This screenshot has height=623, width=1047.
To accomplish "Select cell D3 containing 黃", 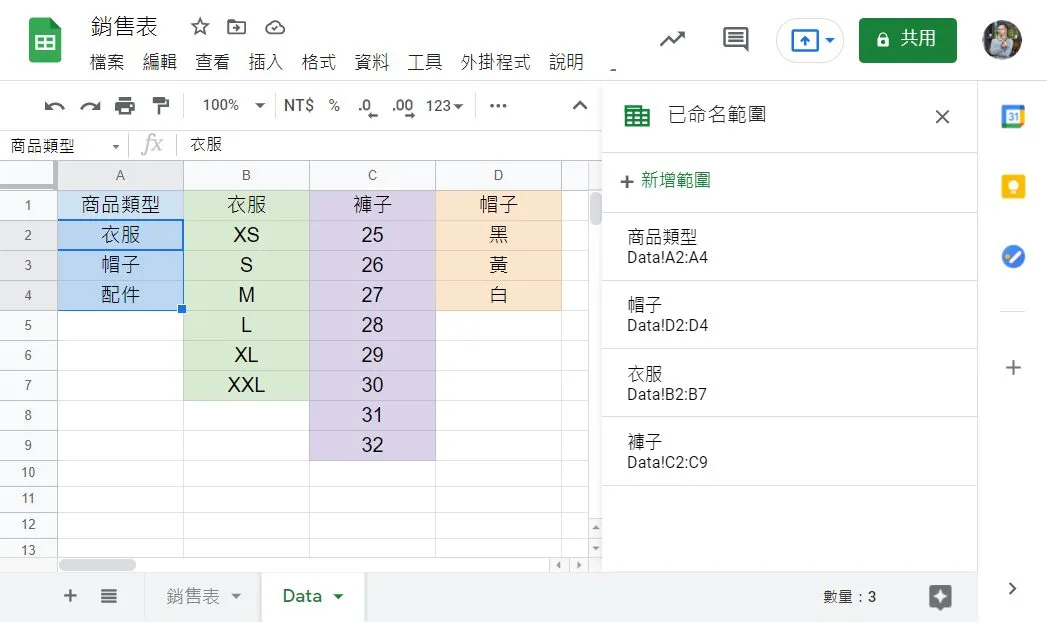I will click(498, 265).
